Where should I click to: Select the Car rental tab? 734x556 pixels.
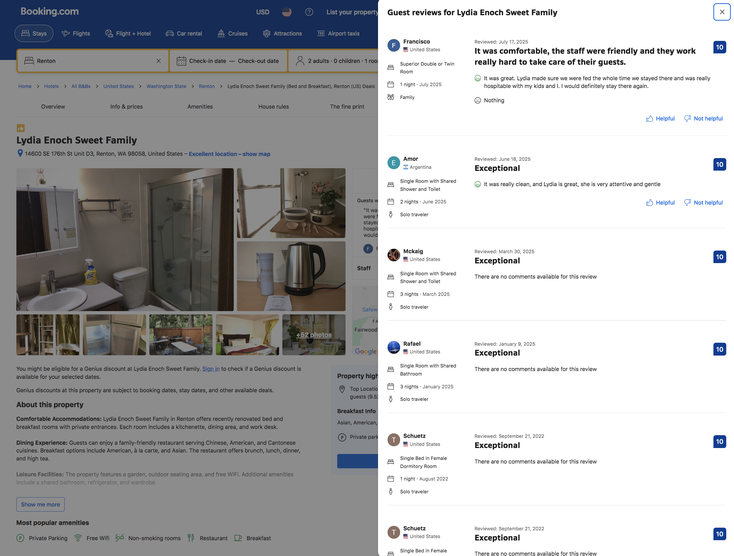pos(184,33)
